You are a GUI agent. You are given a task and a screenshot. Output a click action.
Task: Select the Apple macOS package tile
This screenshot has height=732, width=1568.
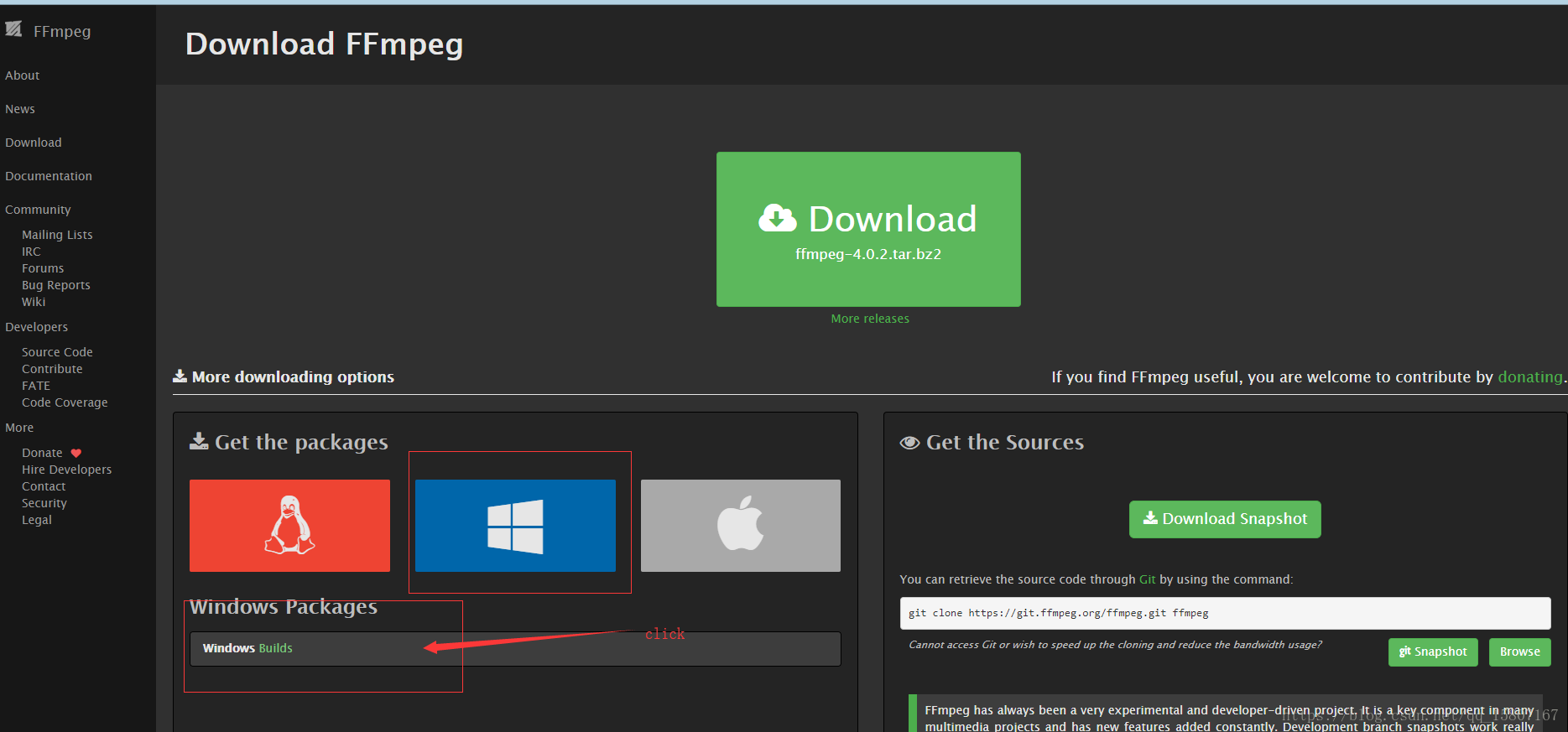(741, 526)
